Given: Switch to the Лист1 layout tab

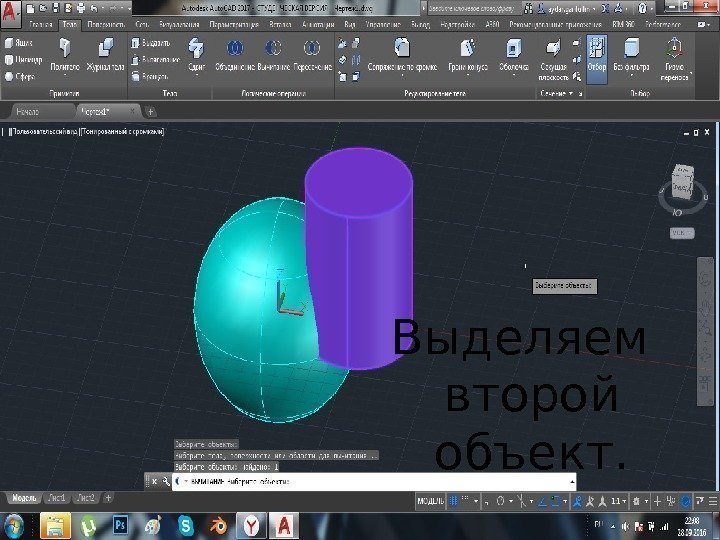Looking at the screenshot, I should coord(57,498).
